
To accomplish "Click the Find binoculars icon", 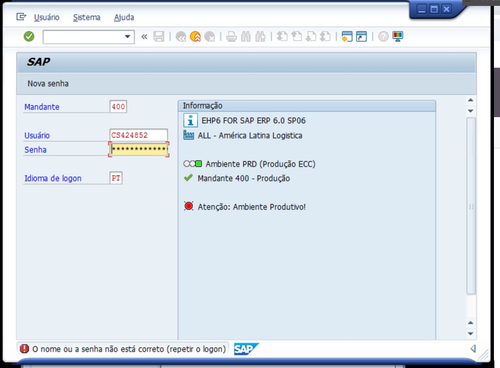I will [x=246, y=37].
